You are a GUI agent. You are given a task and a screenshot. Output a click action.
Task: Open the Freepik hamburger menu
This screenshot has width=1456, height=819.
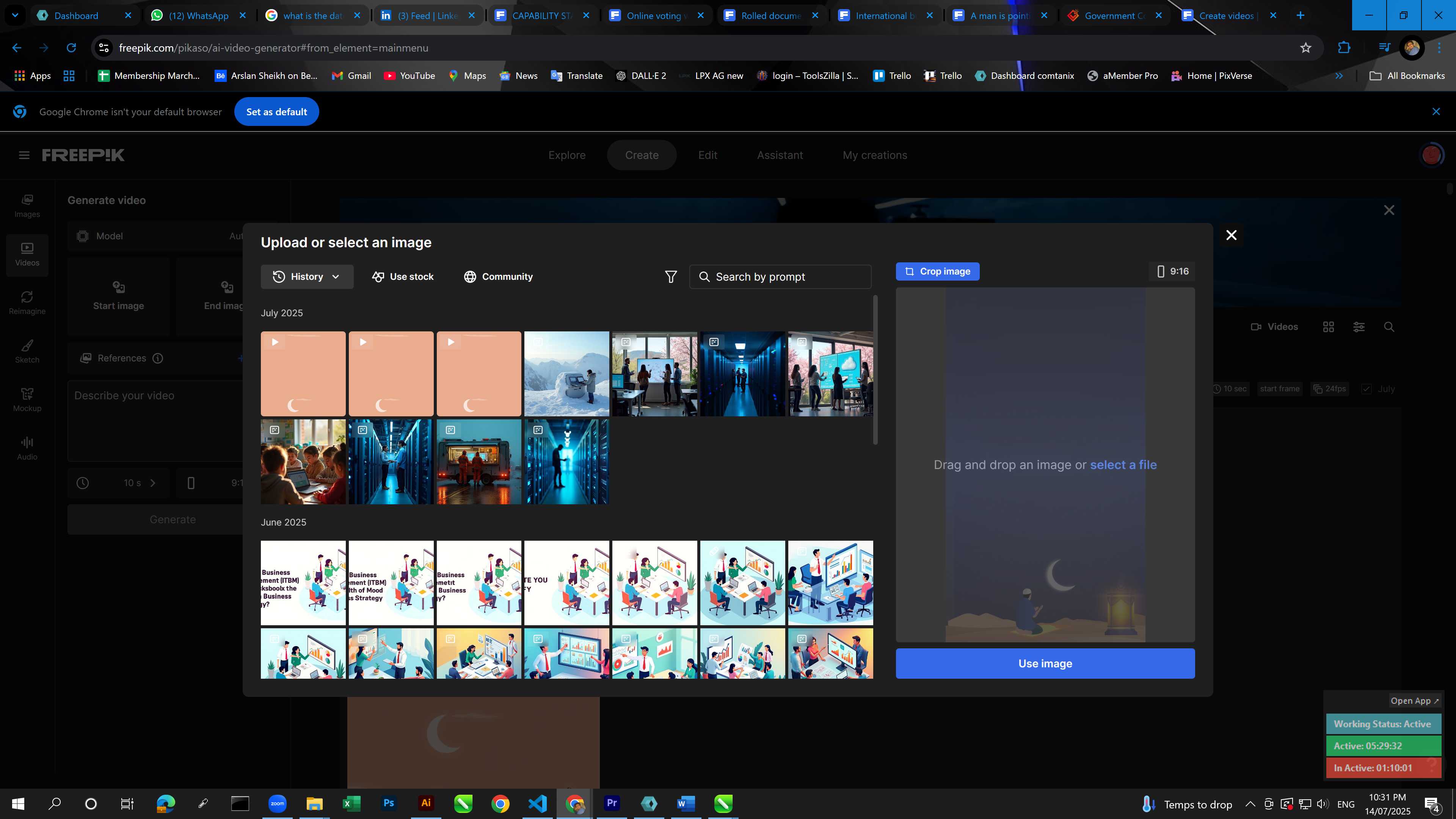[24, 155]
